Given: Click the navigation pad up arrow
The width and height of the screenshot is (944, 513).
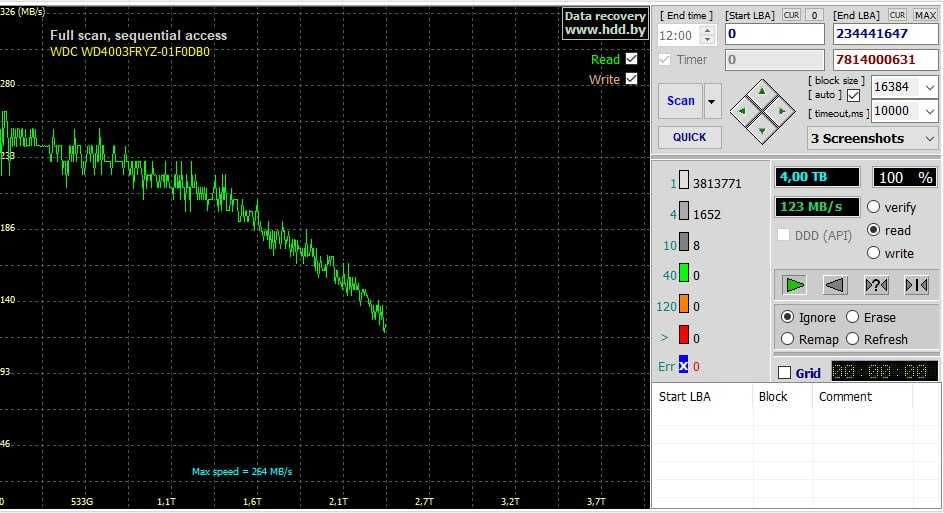Looking at the screenshot, I should click(x=762, y=92).
